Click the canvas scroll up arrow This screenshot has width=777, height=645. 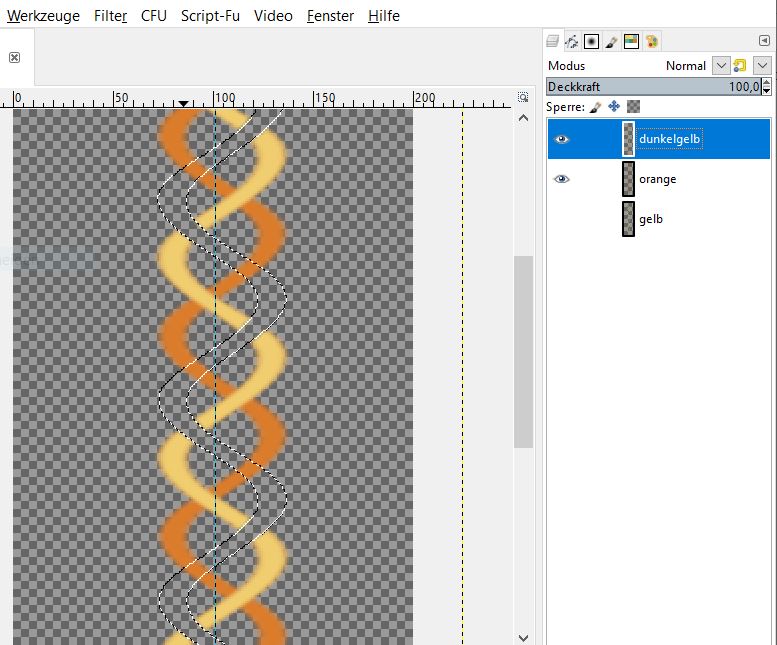(x=523, y=118)
